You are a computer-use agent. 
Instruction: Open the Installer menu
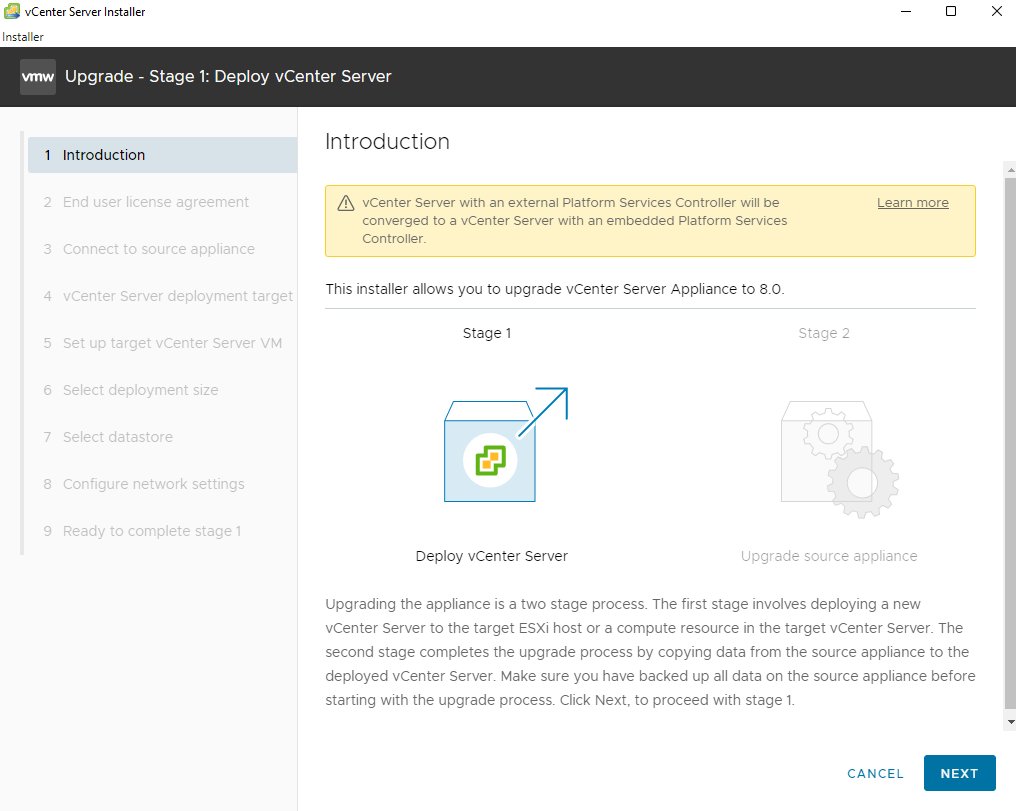[x=23, y=37]
